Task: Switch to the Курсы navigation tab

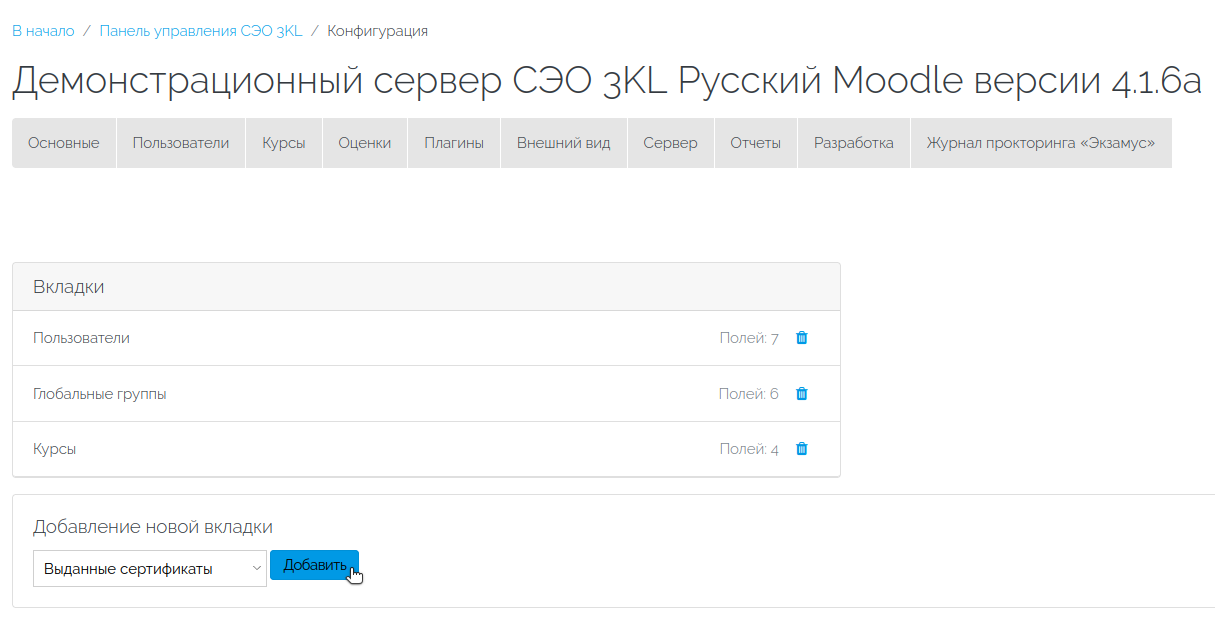Action: click(x=284, y=143)
